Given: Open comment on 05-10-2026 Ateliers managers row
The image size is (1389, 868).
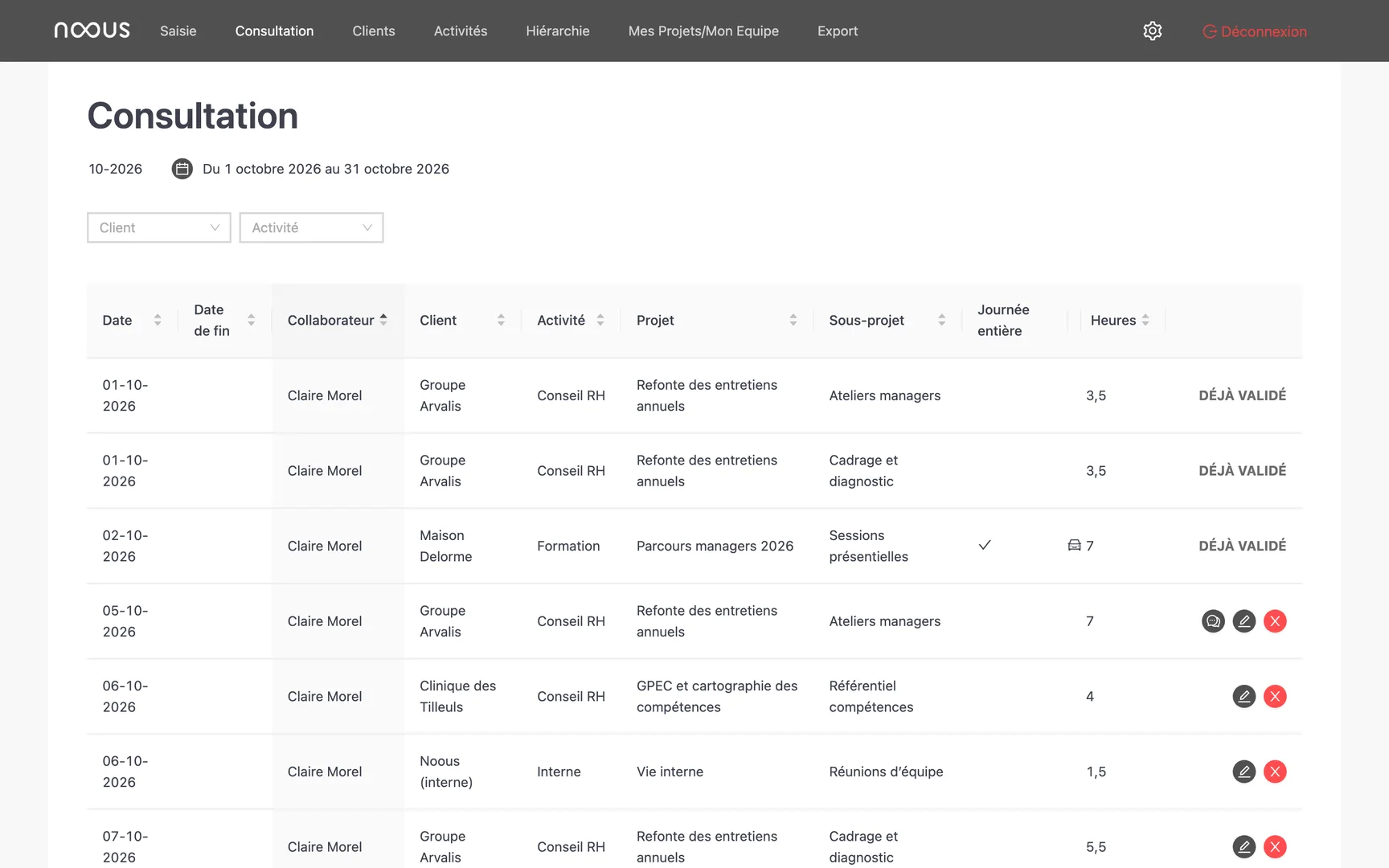Looking at the screenshot, I should pyautogui.click(x=1213, y=621).
